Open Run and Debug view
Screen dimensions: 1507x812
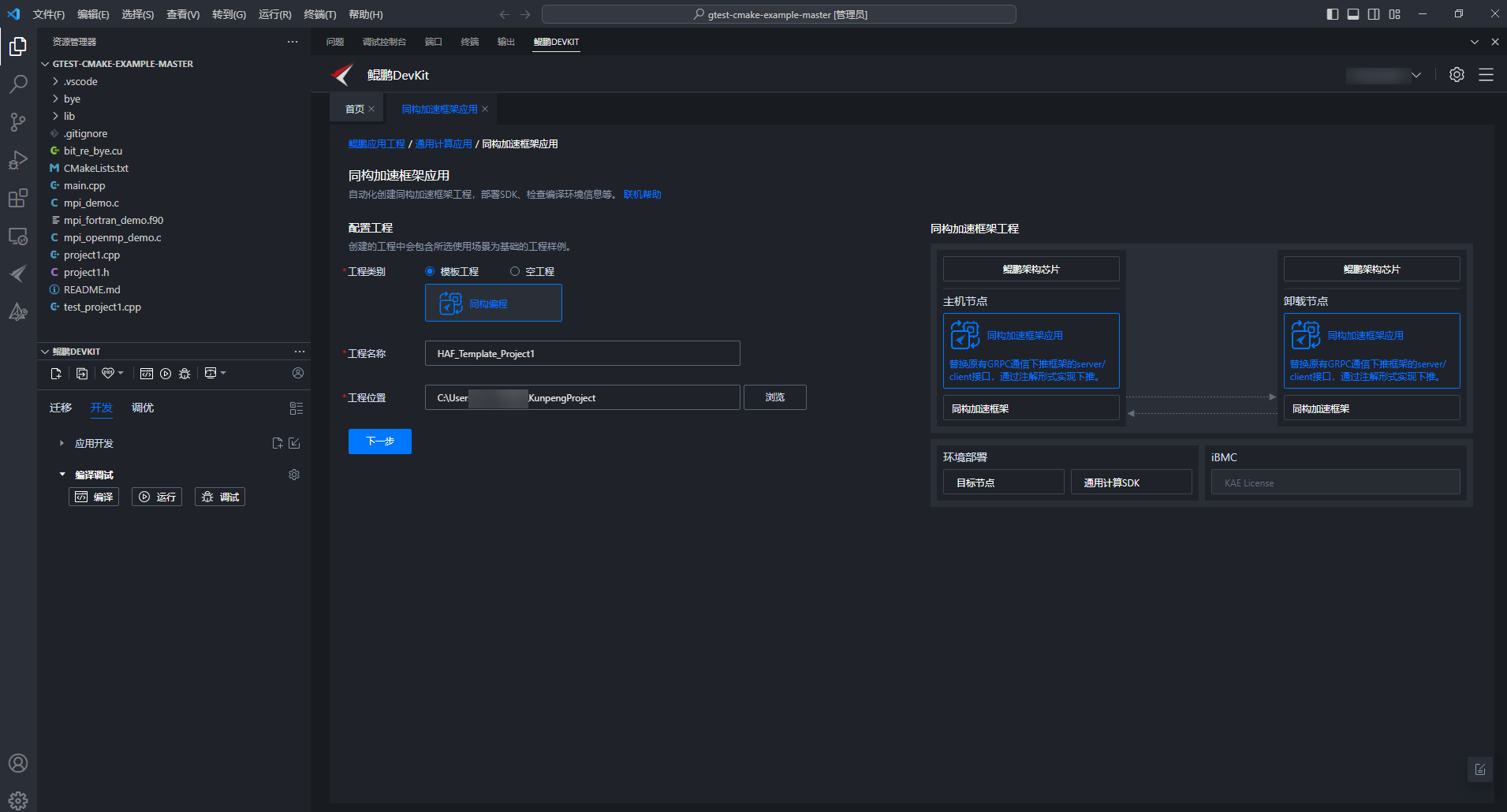tap(18, 160)
